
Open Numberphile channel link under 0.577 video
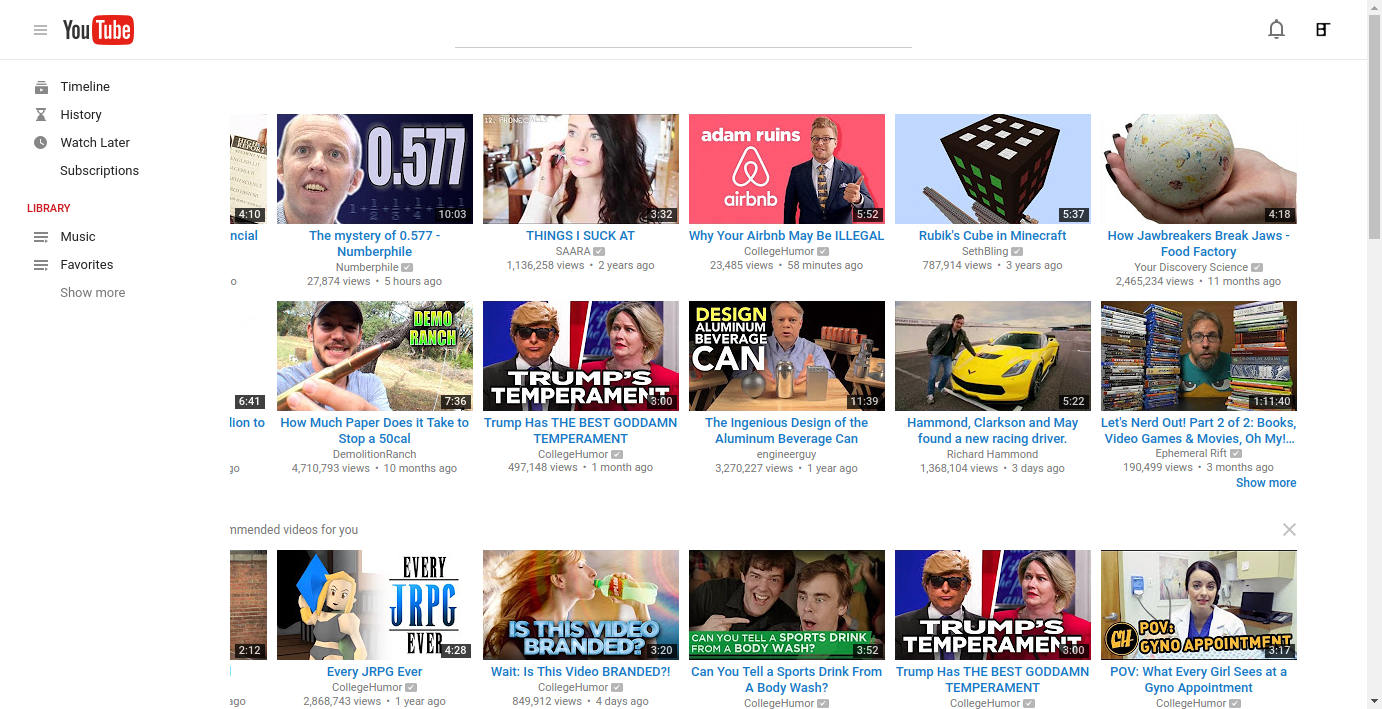pyautogui.click(x=367, y=268)
